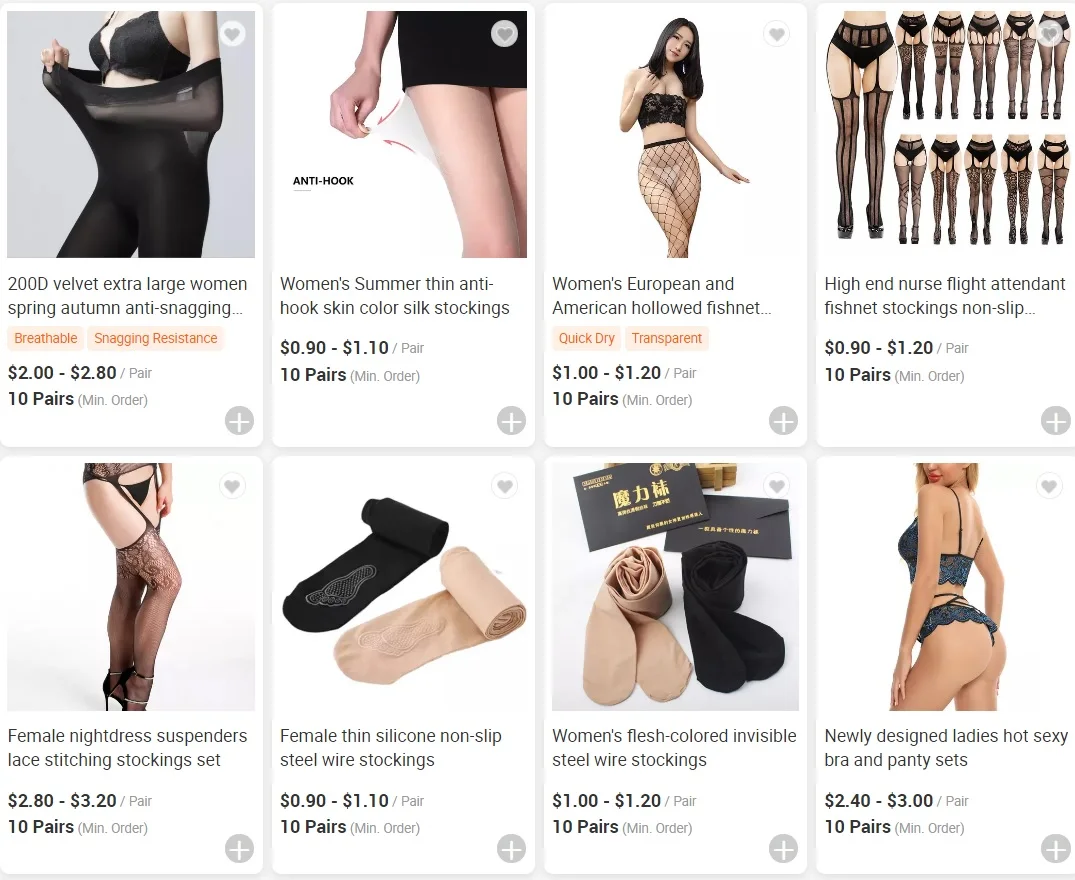This screenshot has height=880, width=1075.
Task: Select the Quick Dry tag
Action: pyautogui.click(x=586, y=339)
